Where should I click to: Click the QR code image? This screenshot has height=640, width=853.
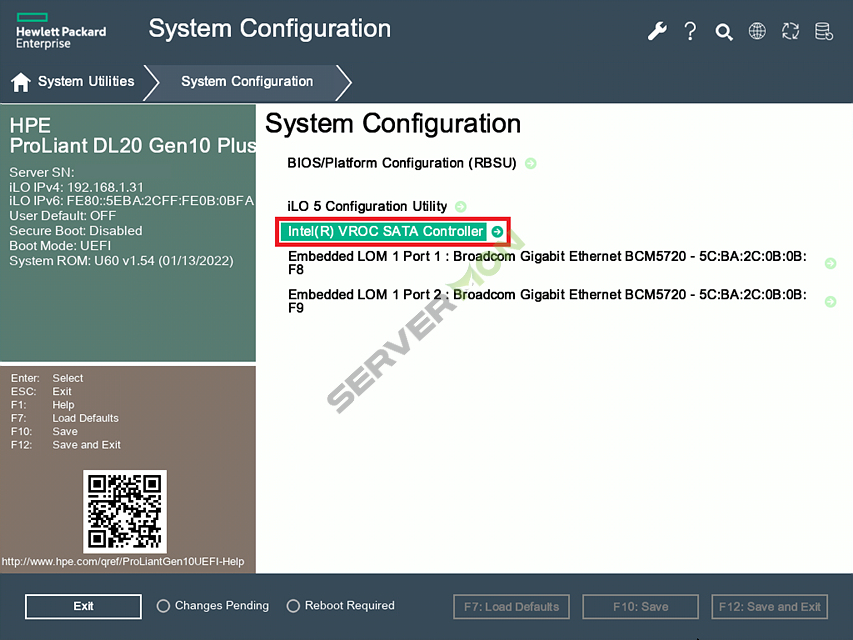(x=124, y=512)
